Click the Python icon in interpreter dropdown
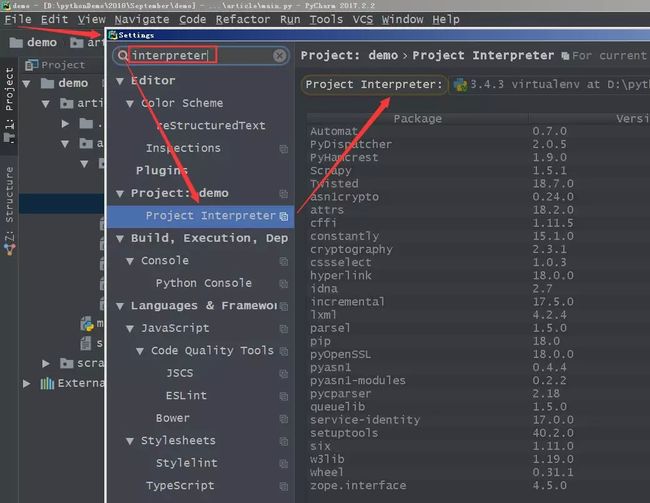Viewport: 650px width, 503px height. [x=460, y=85]
